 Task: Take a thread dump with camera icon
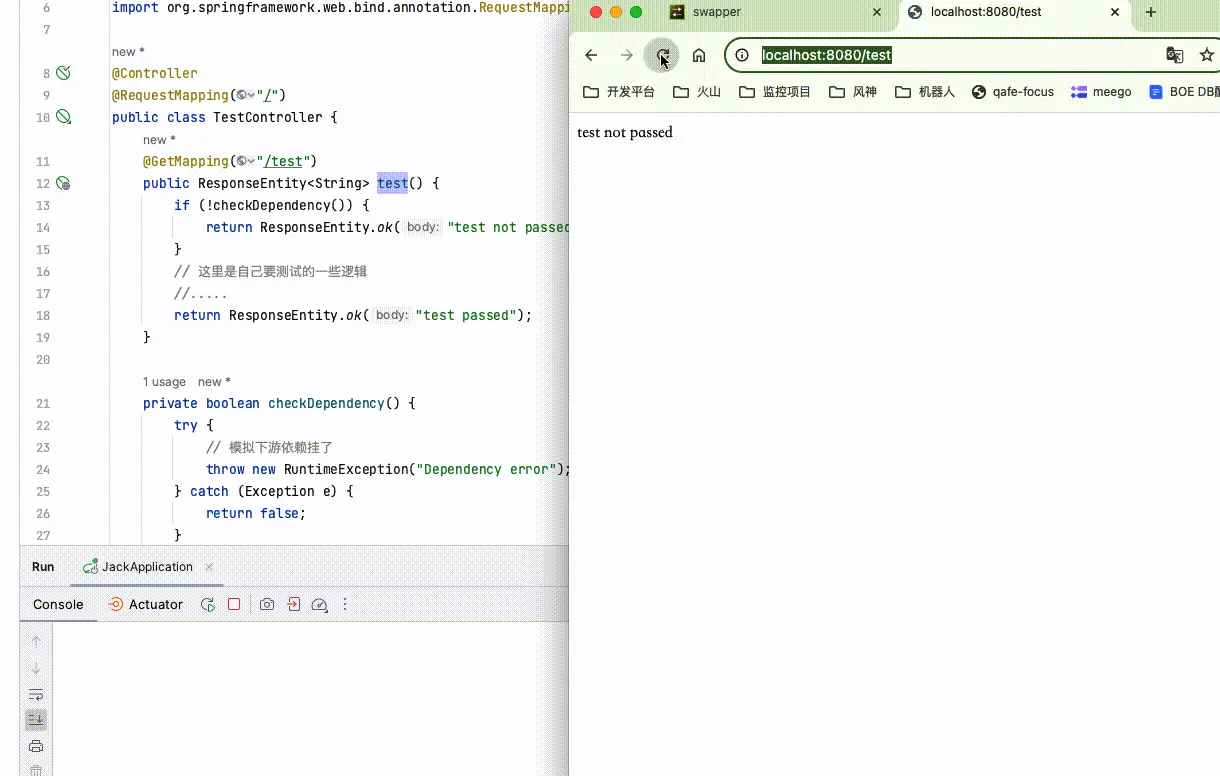267,605
